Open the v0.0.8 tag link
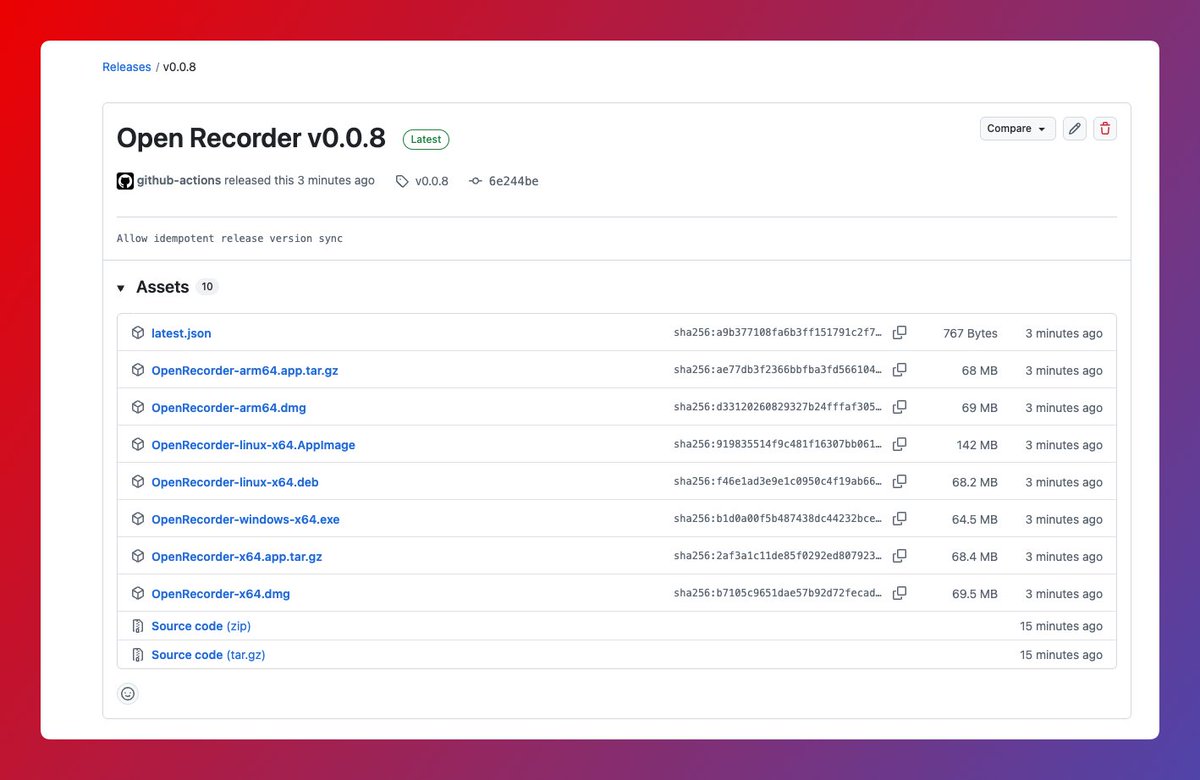This screenshot has height=780, width=1200. pos(432,182)
